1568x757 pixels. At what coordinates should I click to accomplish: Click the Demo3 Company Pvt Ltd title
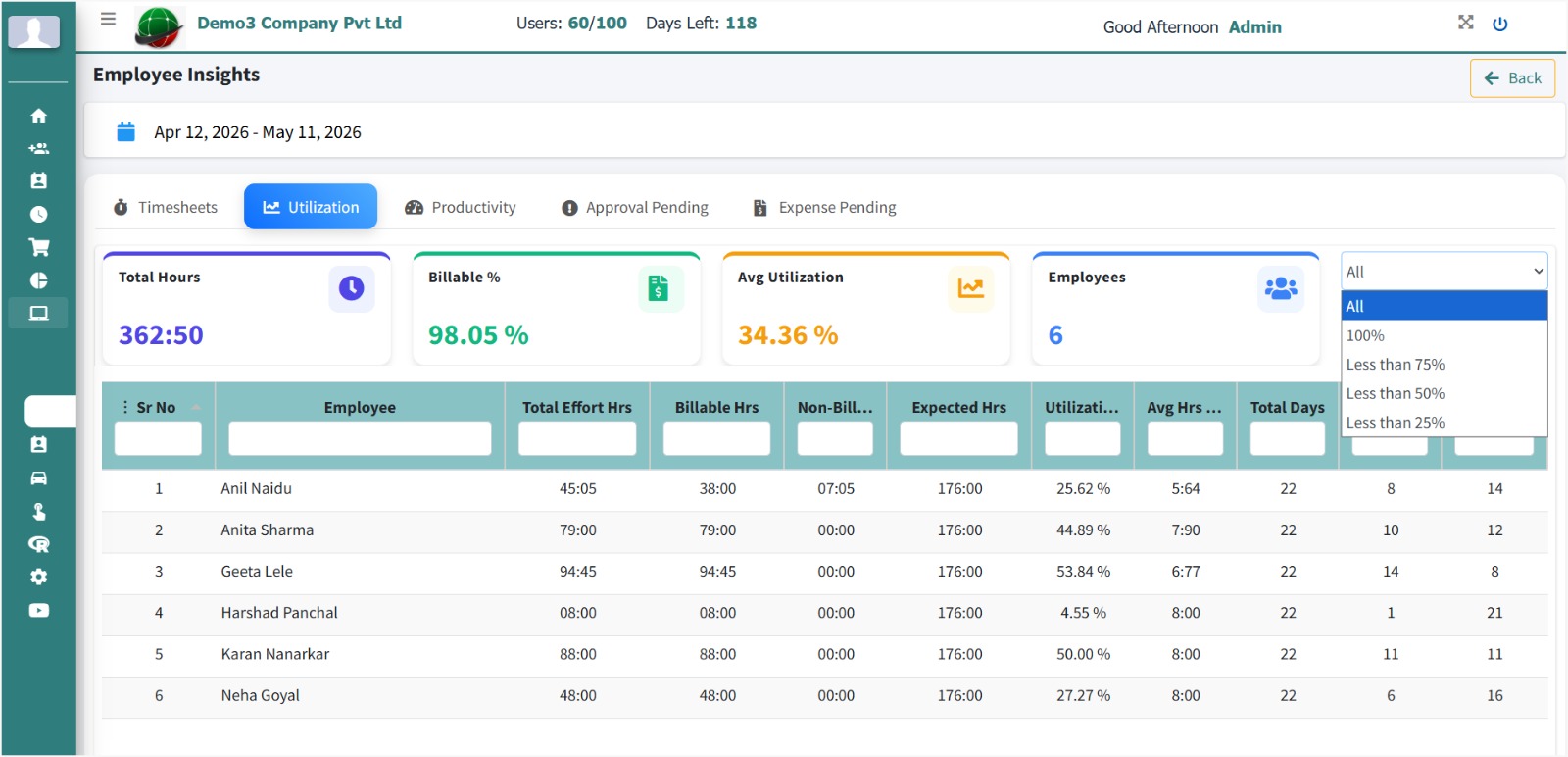(x=299, y=23)
